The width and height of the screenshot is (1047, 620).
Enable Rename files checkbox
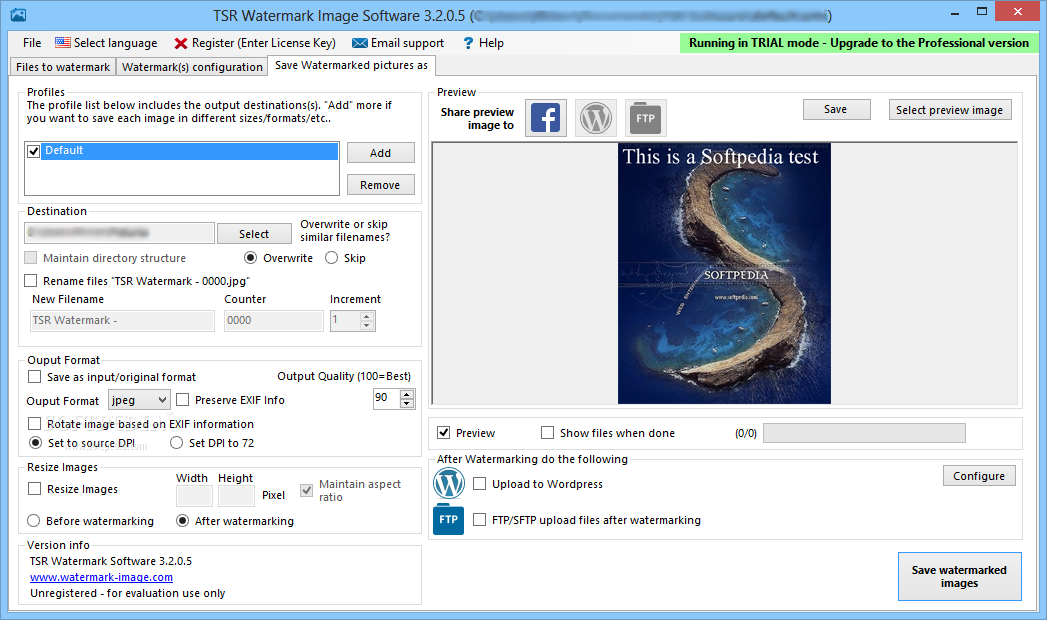pos(31,281)
